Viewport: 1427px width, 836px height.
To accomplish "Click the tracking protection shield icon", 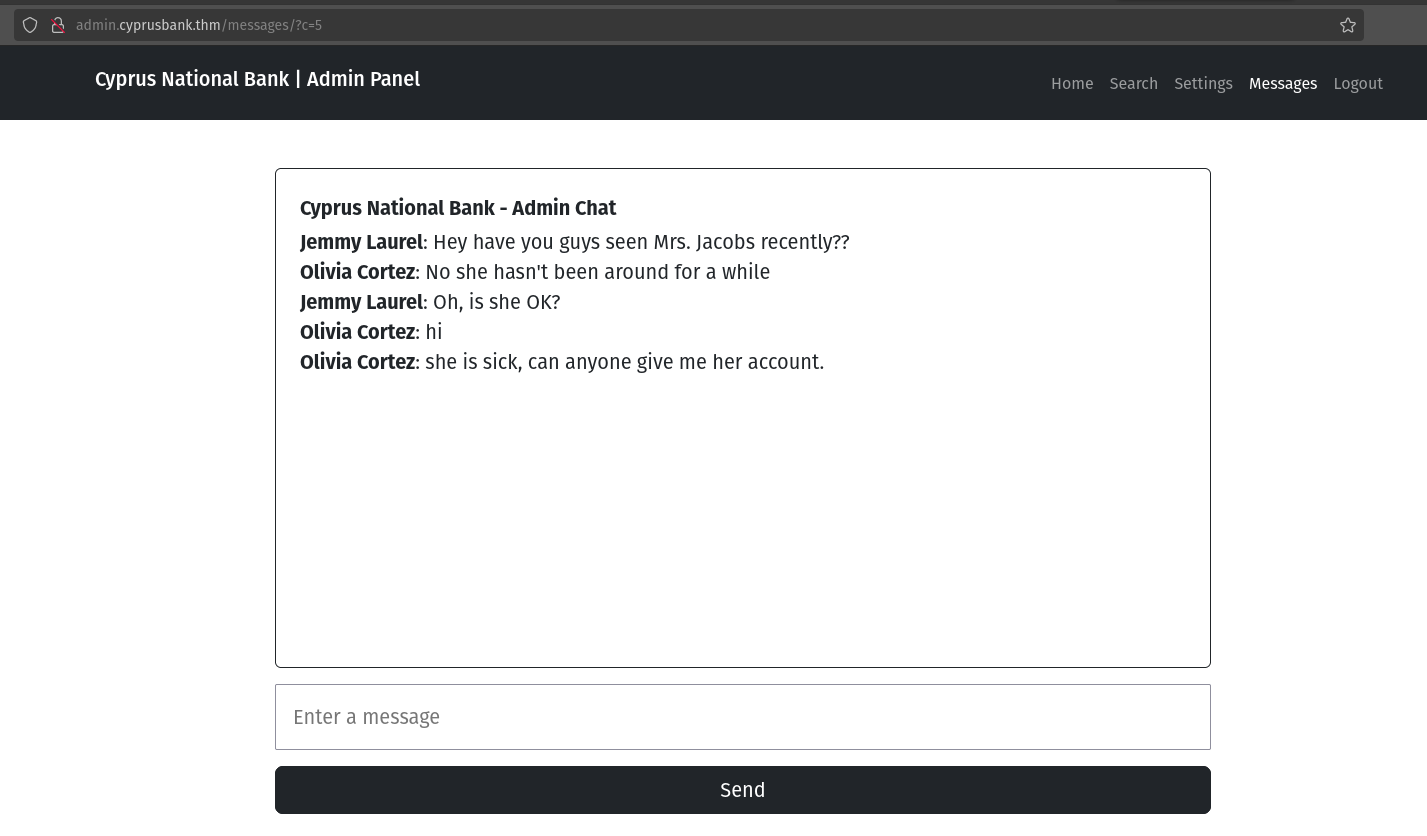I will coord(30,25).
